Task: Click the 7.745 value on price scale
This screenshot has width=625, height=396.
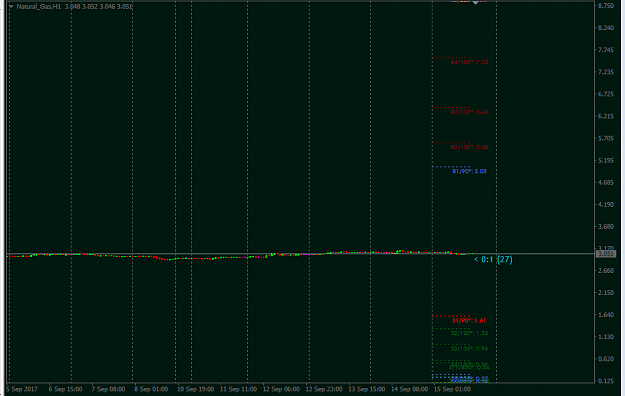Action: tap(606, 50)
